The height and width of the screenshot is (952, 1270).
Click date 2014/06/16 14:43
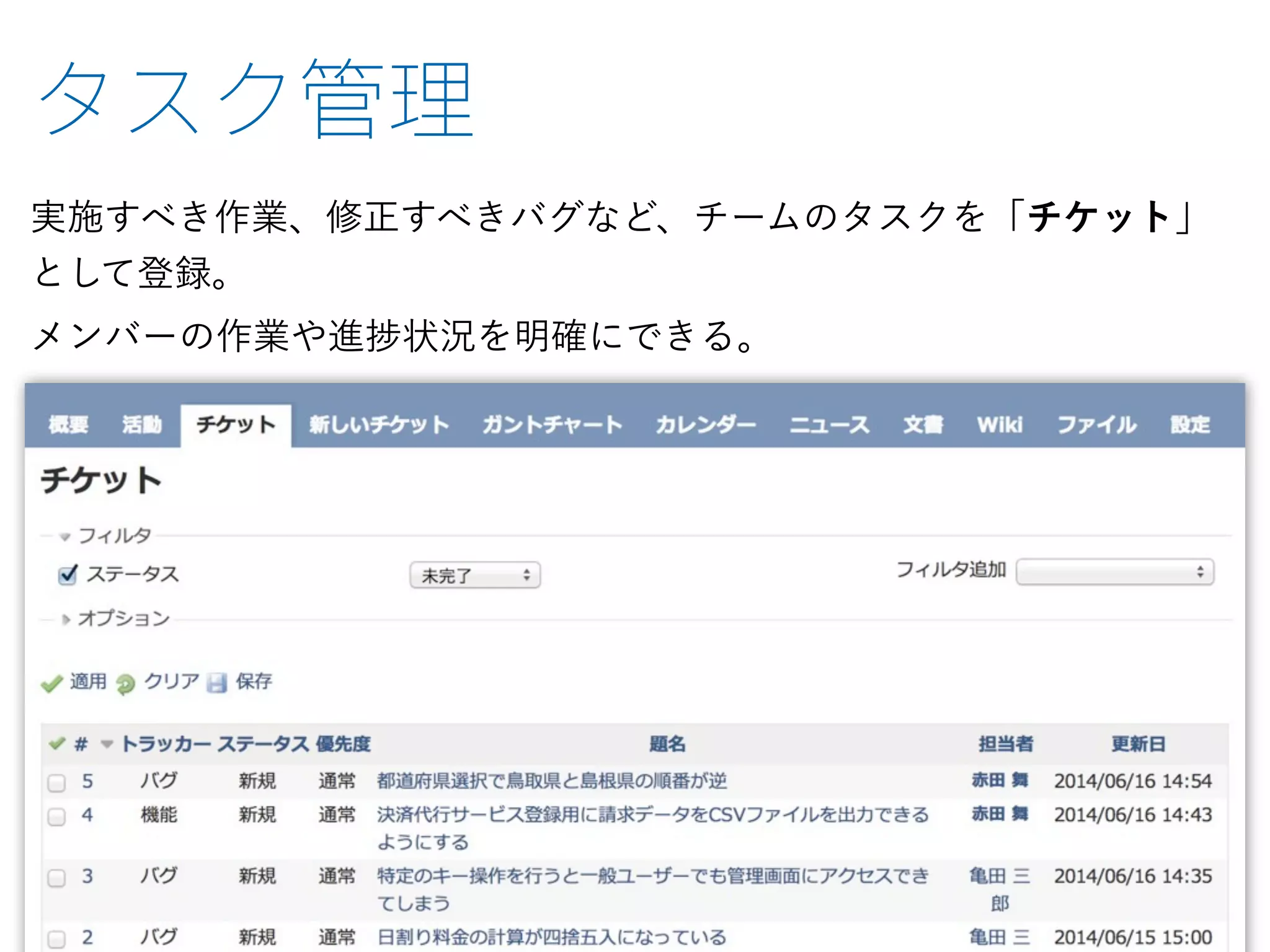click(x=1133, y=814)
